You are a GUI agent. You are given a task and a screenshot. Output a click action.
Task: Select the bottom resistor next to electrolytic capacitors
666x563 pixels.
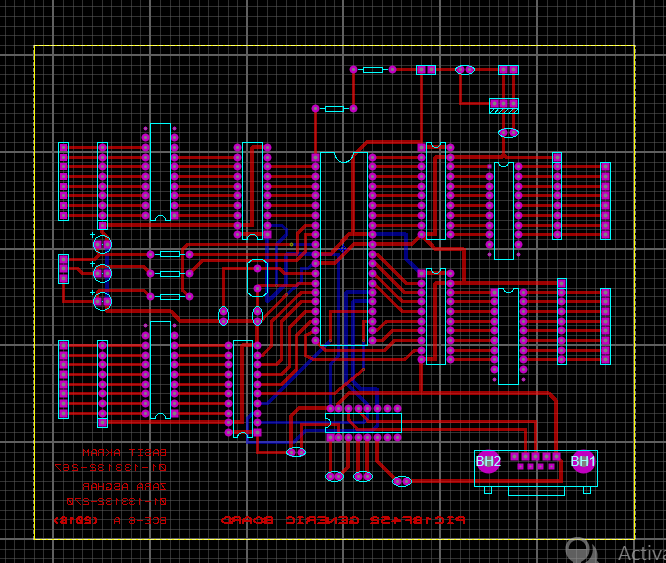pyautogui.click(x=170, y=297)
